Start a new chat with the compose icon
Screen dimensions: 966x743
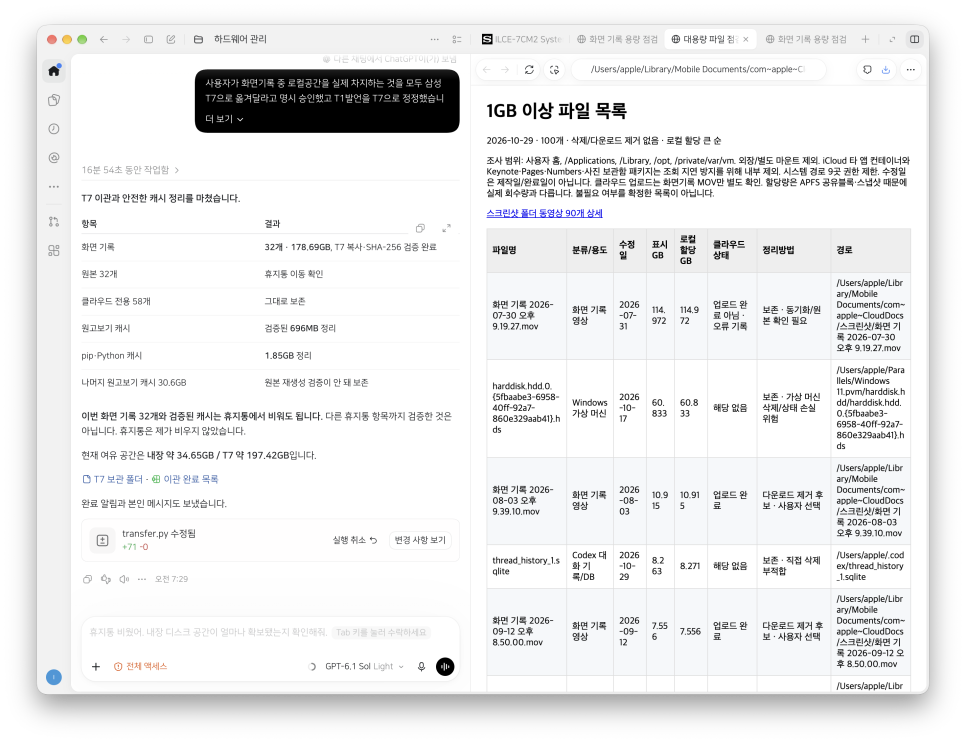click(x=171, y=39)
